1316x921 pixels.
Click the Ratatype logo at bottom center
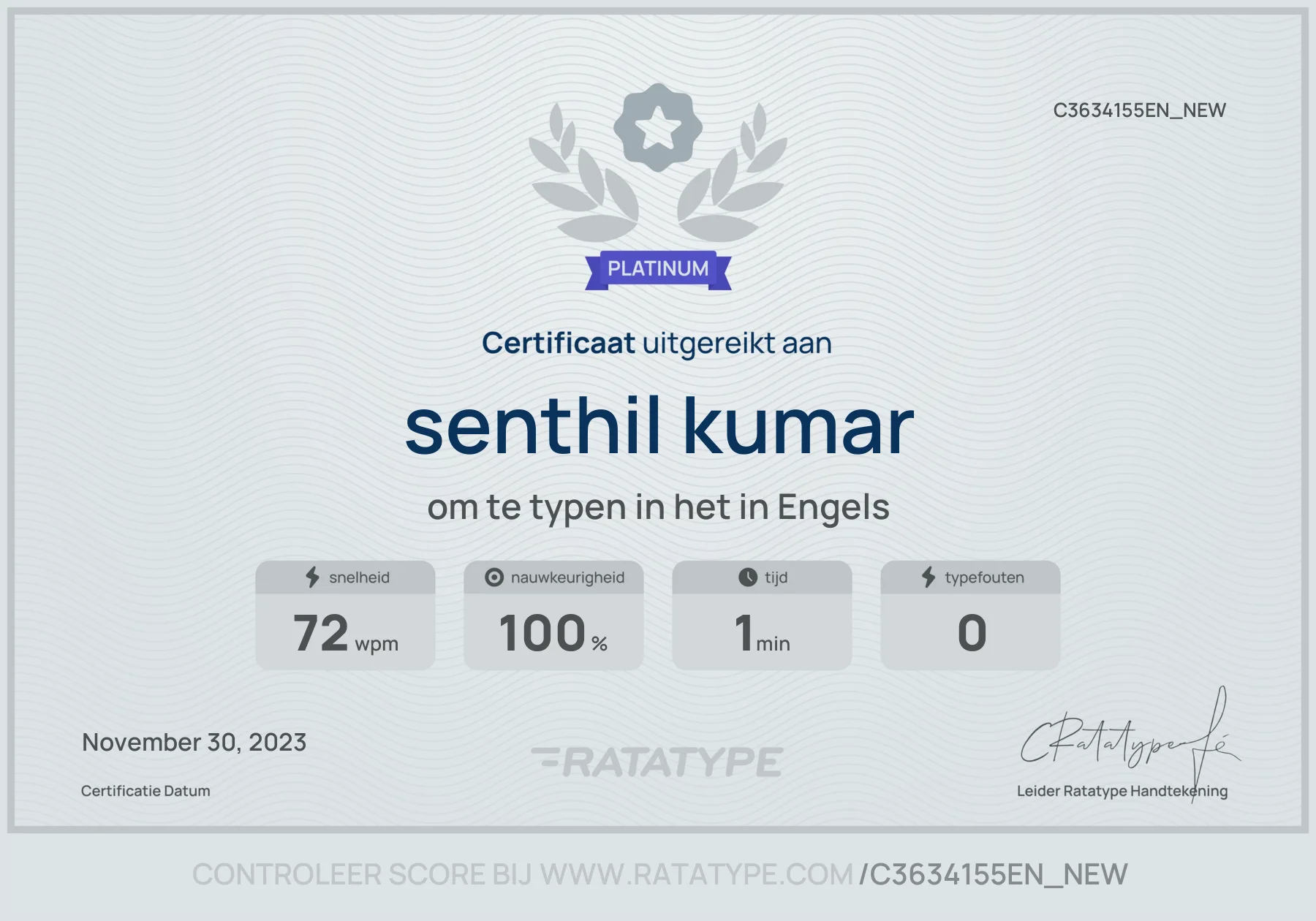[657, 762]
